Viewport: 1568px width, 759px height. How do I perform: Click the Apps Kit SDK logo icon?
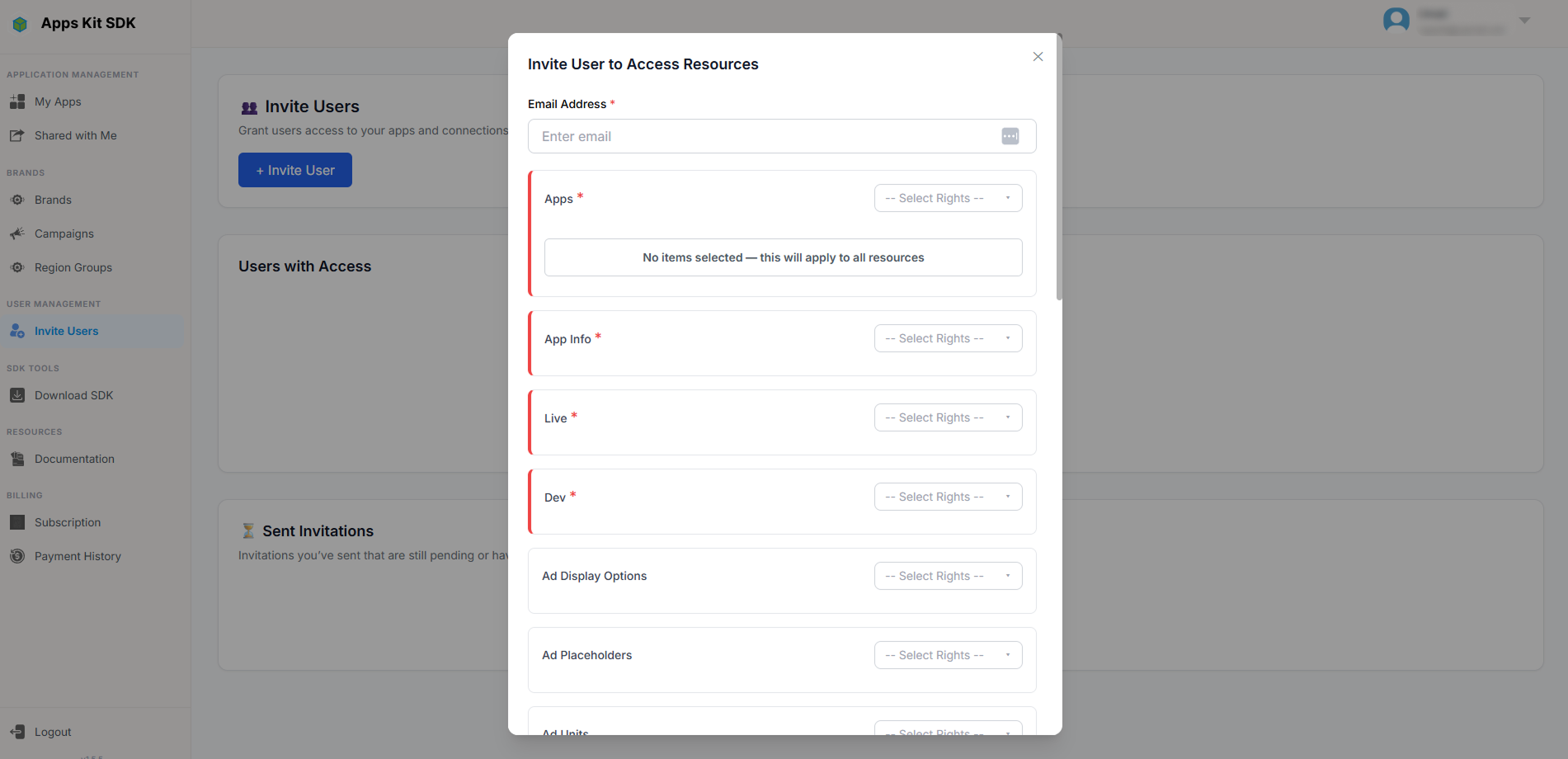tap(20, 24)
